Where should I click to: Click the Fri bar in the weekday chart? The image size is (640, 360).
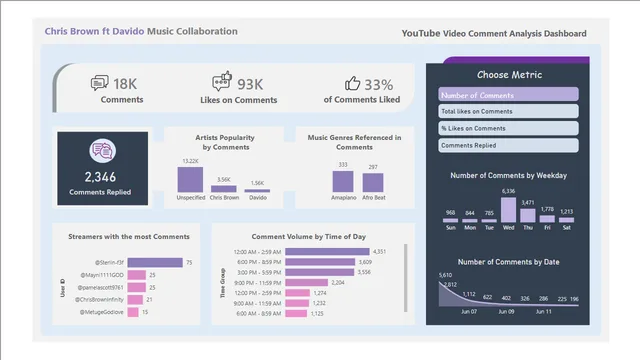tap(547, 219)
